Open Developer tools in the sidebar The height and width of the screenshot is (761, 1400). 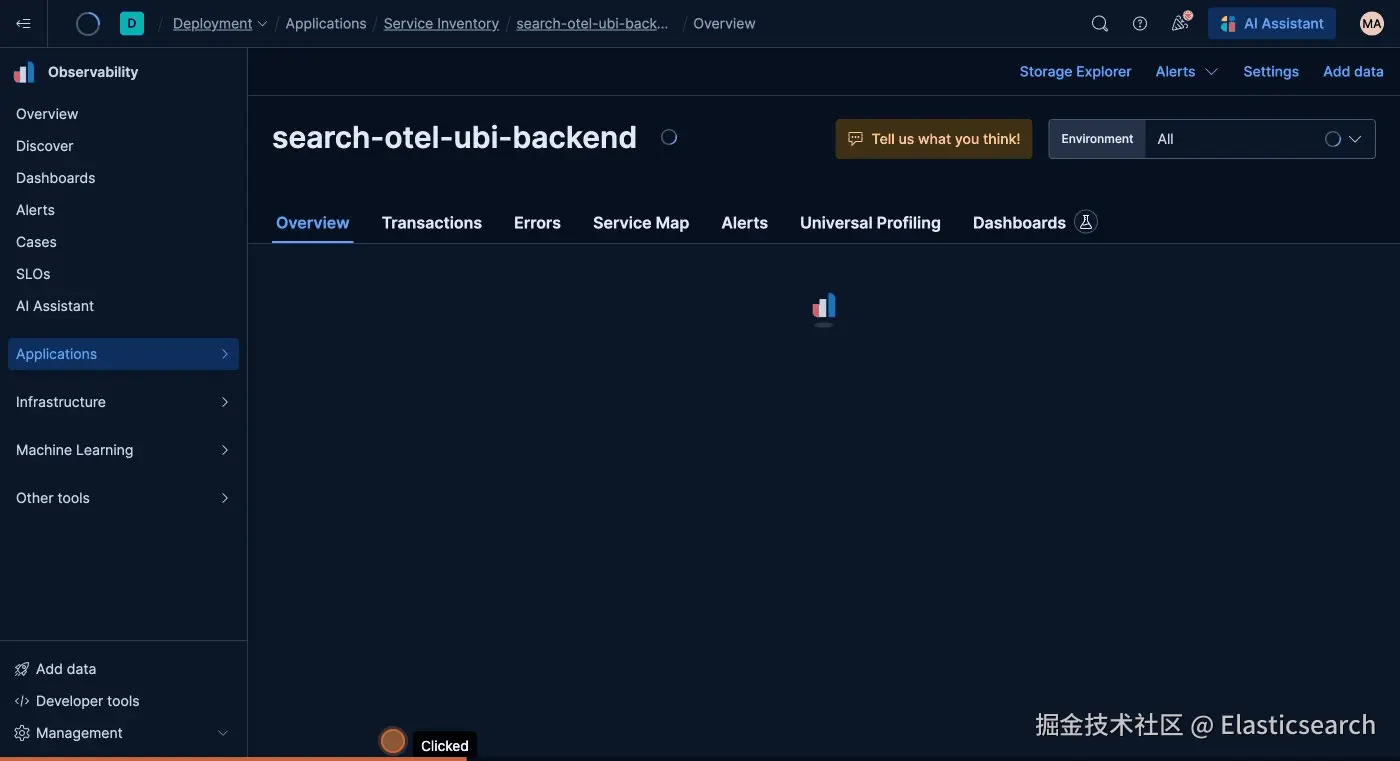77,701
